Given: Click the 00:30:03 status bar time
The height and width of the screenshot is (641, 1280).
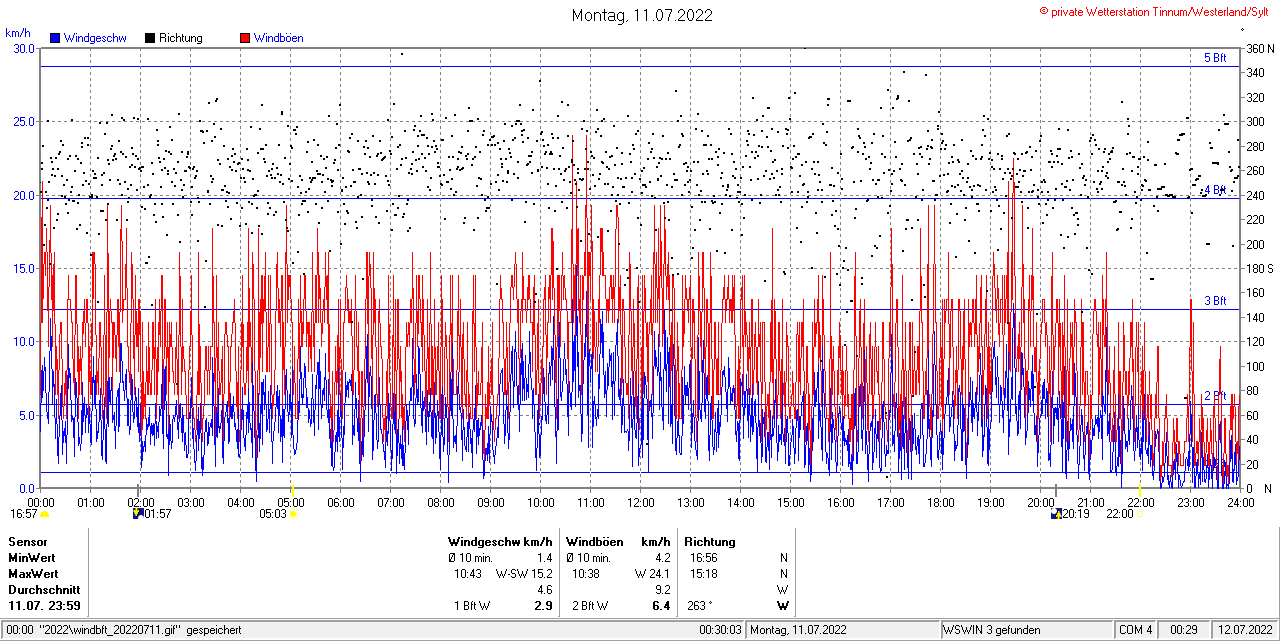Looking at the screenshot, I should point(721,630).
